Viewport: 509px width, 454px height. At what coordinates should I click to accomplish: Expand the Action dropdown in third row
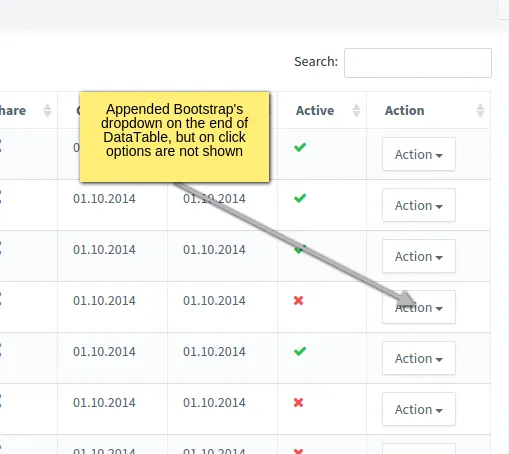419,256
